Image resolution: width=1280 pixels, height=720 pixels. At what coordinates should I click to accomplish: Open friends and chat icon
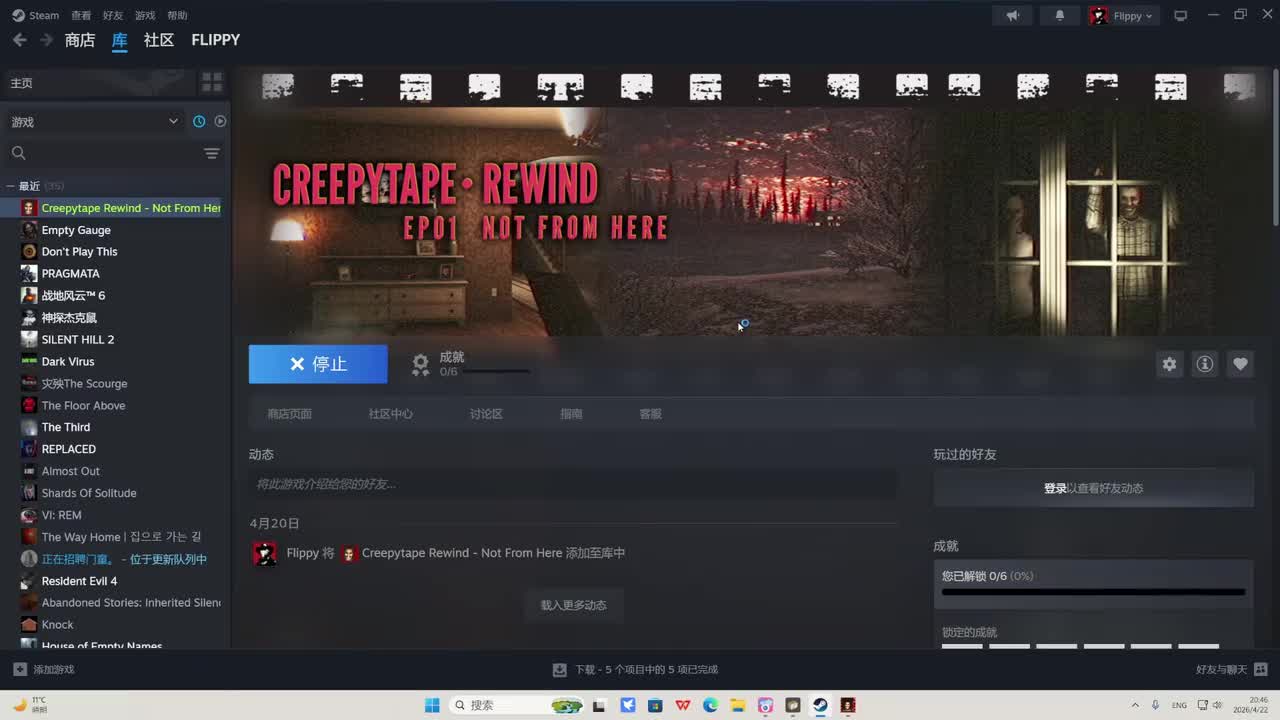[x=1260, y=669]
